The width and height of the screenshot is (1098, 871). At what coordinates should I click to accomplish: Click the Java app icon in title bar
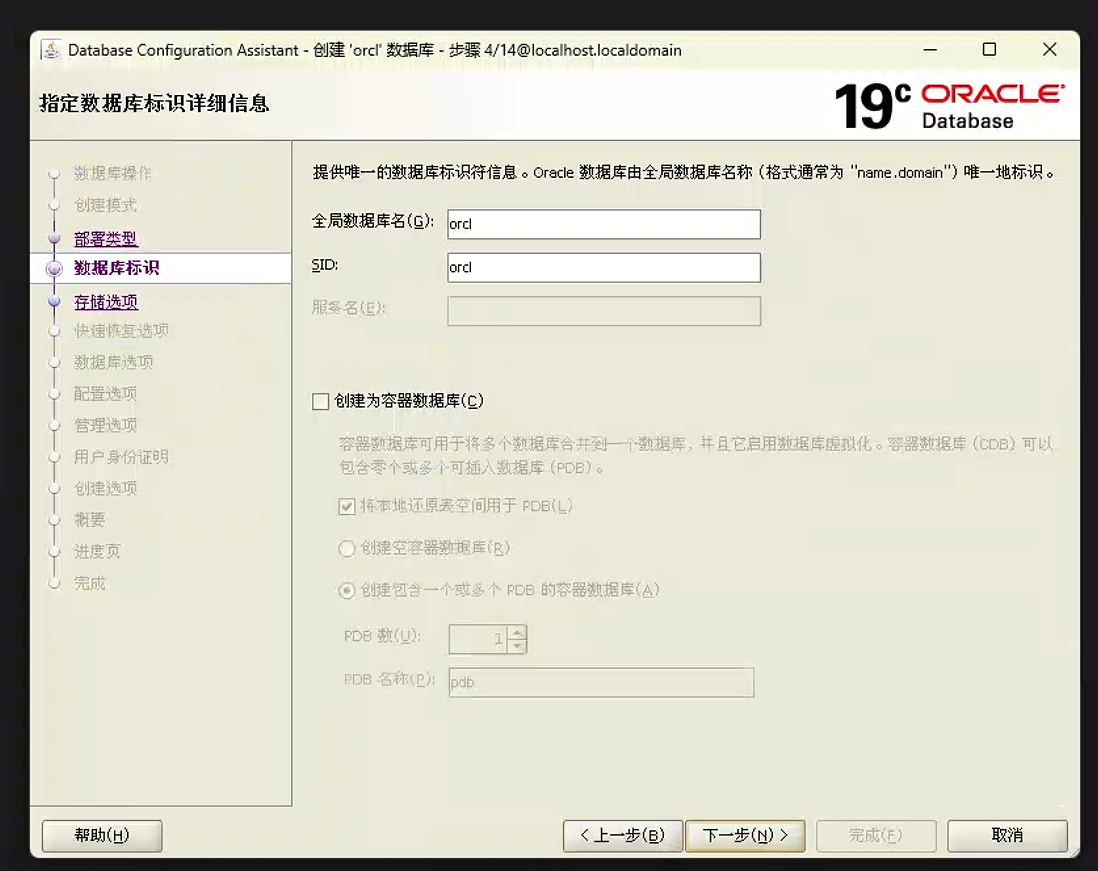(51, 50)
